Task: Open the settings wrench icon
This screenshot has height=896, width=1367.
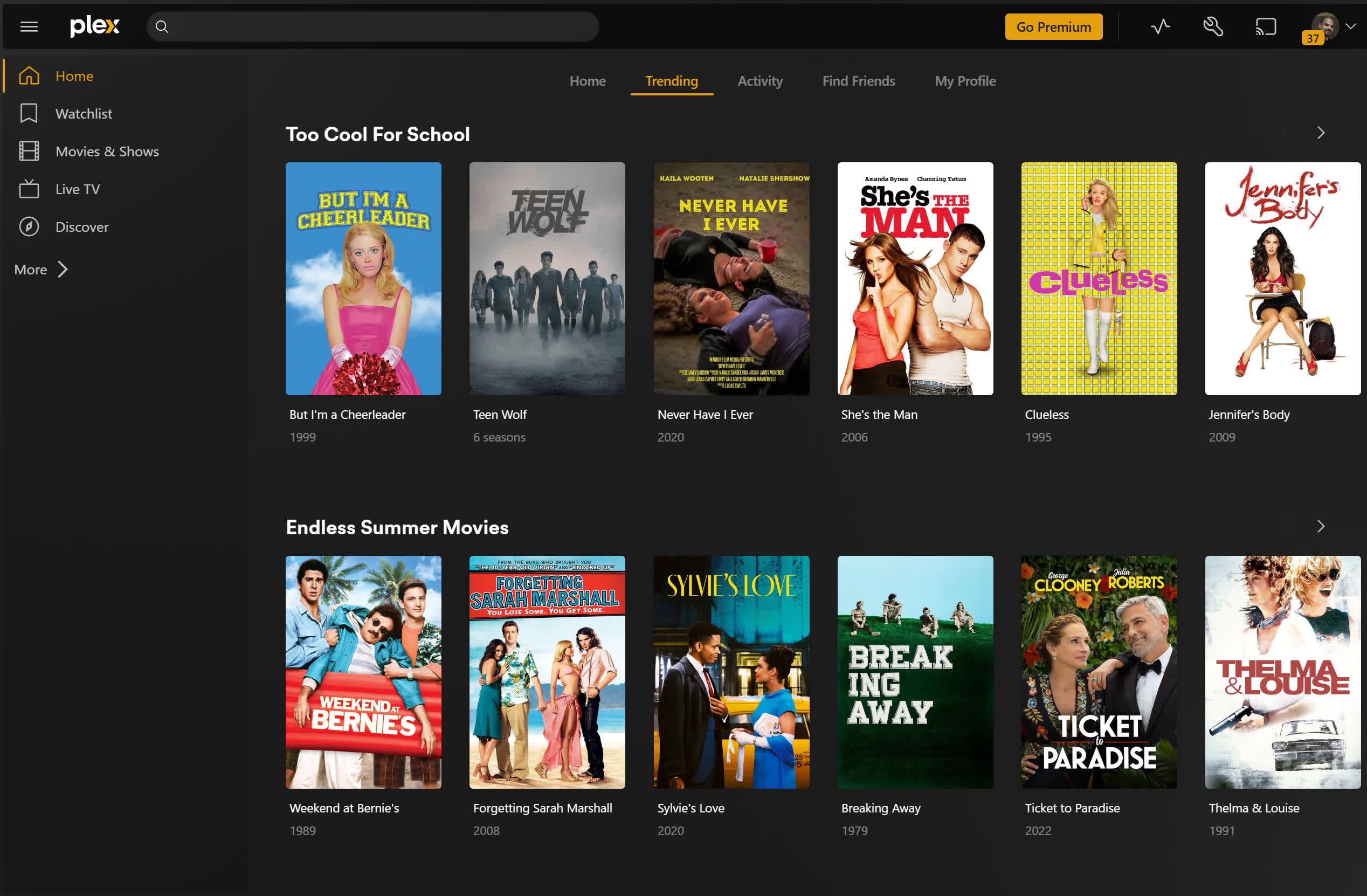Action: 1213,26
